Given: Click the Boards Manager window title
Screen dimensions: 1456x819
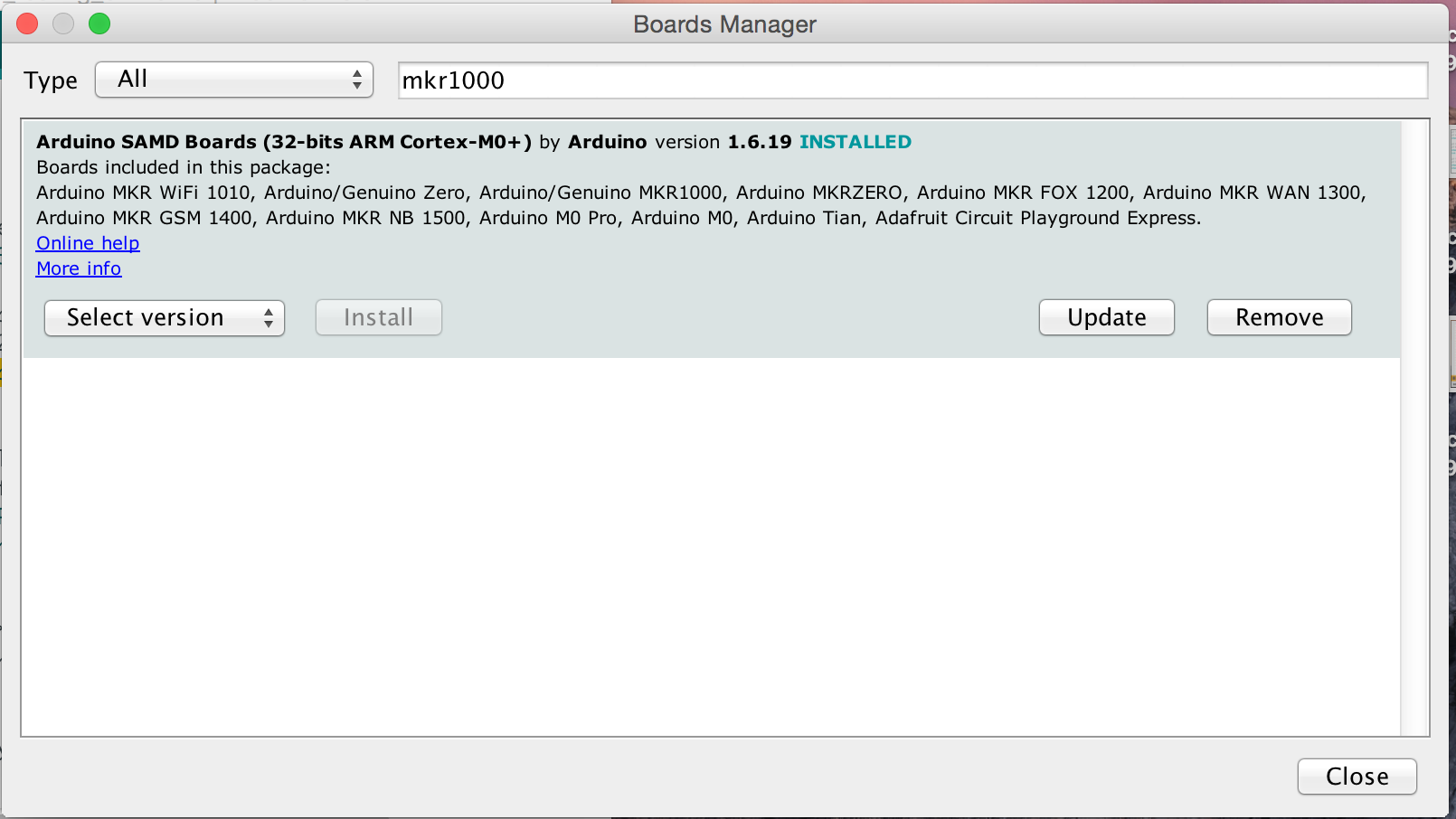Looking at the screenshot, I should pos(724,24).
